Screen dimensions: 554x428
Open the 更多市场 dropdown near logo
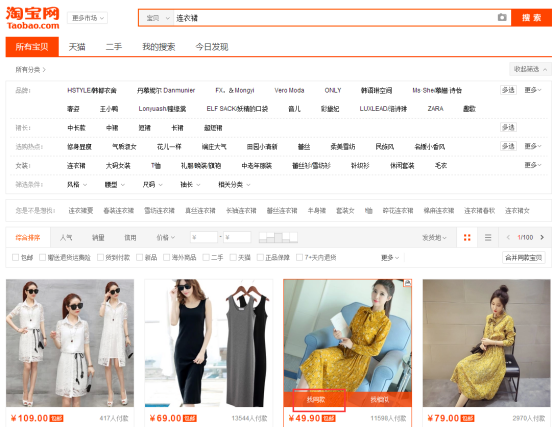coord(87,18)
